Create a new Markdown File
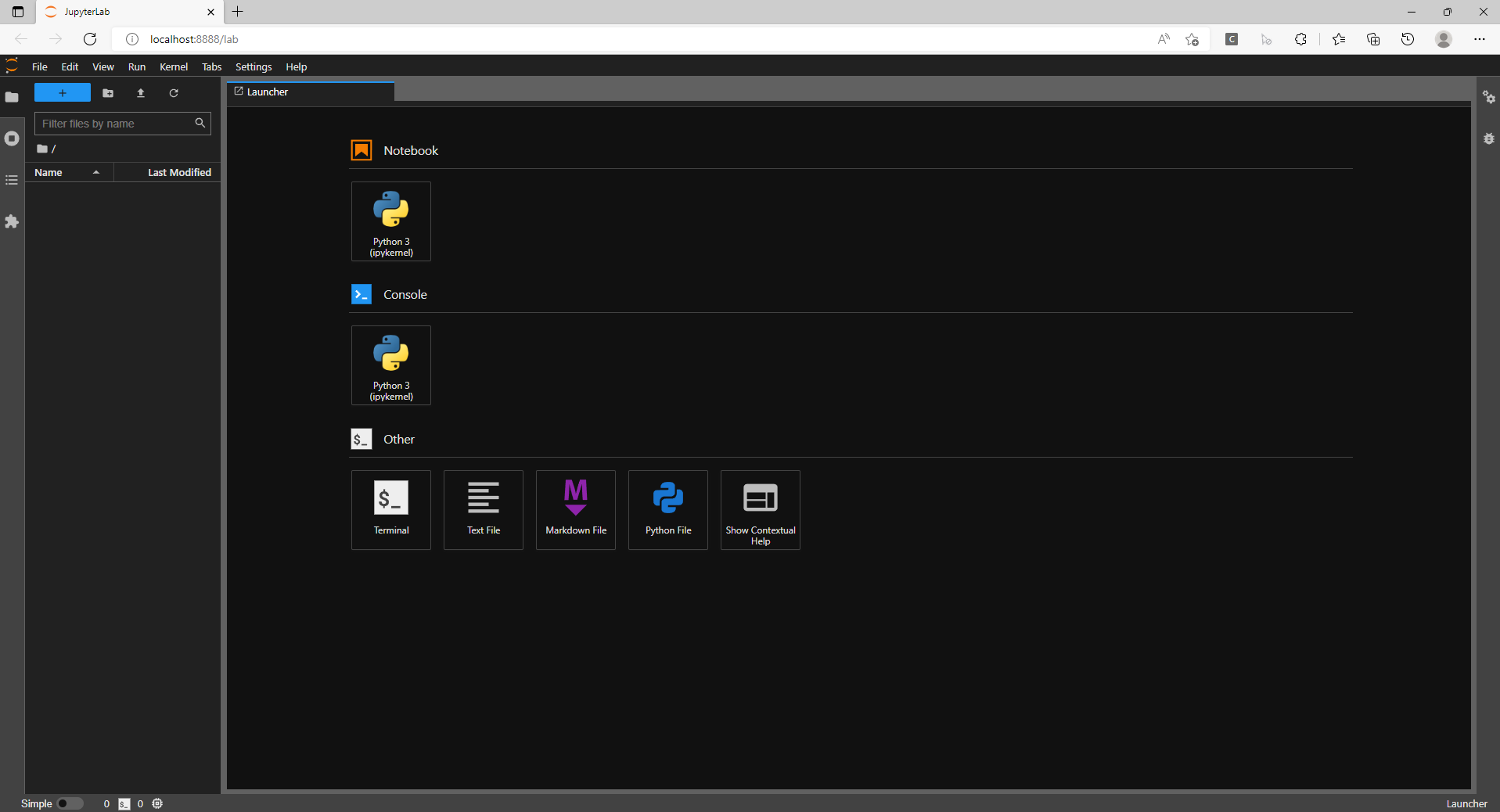This screenshot has width=1500, height=812. (x=576, y=510)
